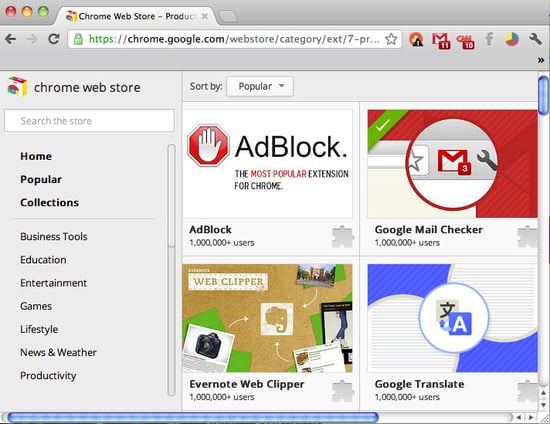Click the puzzle piece icon for AdBlock

(x=343, y=237)
